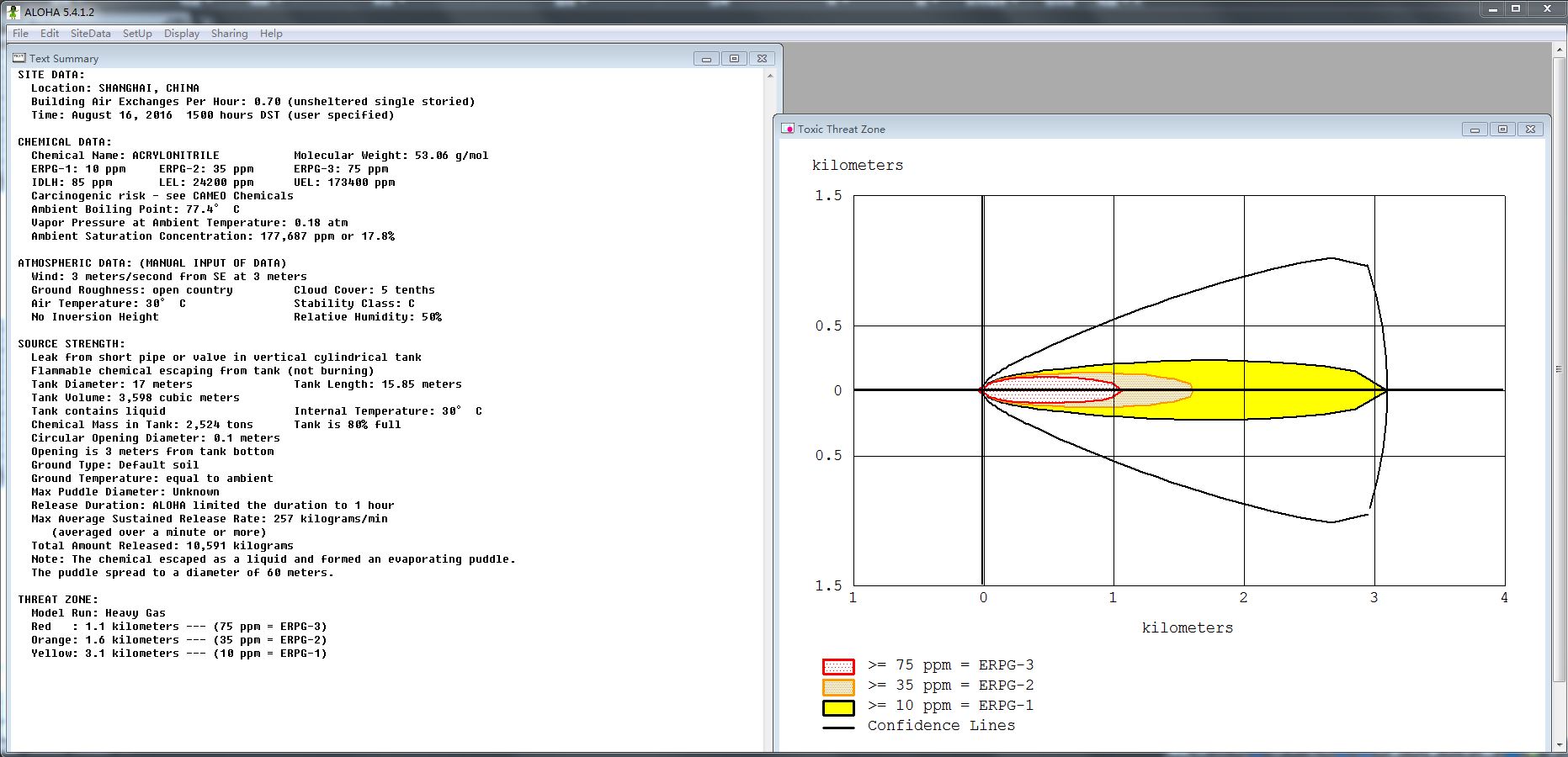Image resolution: width=1568 pixels, height=757 pixels.
Task: Restore down the ALOHA main window
Action: (x=1516, y=9)
